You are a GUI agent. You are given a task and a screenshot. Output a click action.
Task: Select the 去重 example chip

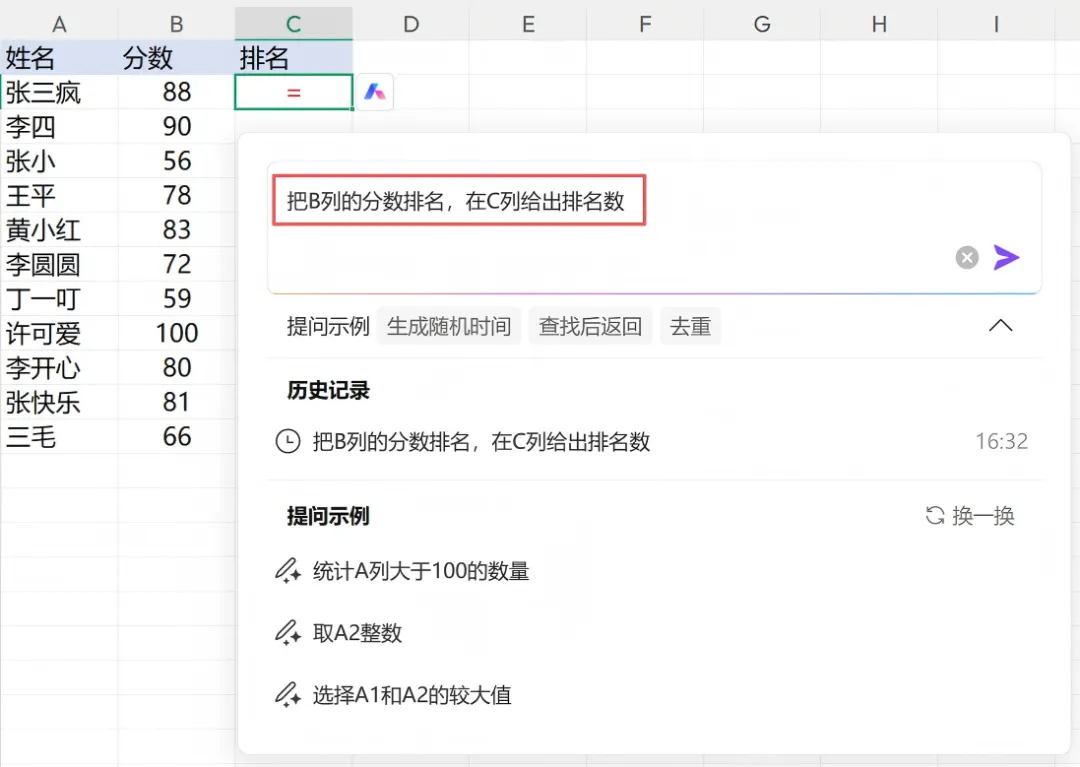pos(690,326)
